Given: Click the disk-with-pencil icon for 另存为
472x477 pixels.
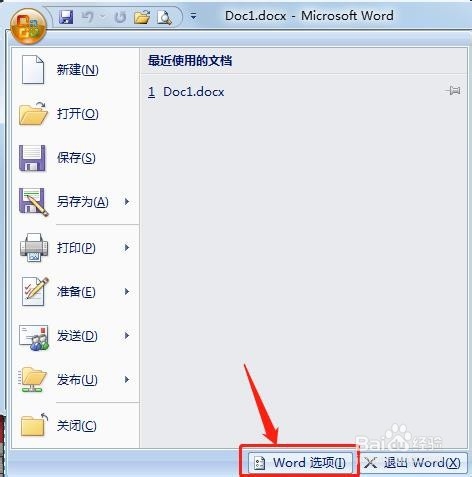Looking at the screenshot, I should click(x=33, y=202).
